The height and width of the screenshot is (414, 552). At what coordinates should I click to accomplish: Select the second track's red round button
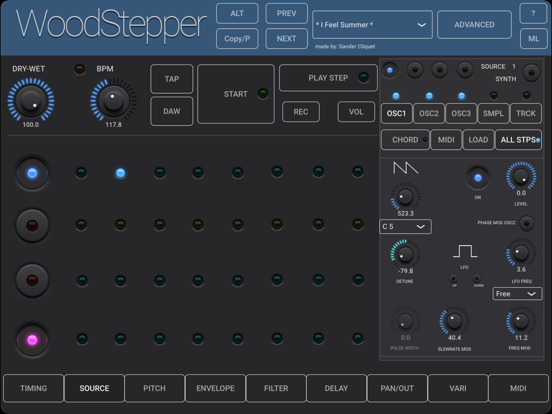pos(32,225)
